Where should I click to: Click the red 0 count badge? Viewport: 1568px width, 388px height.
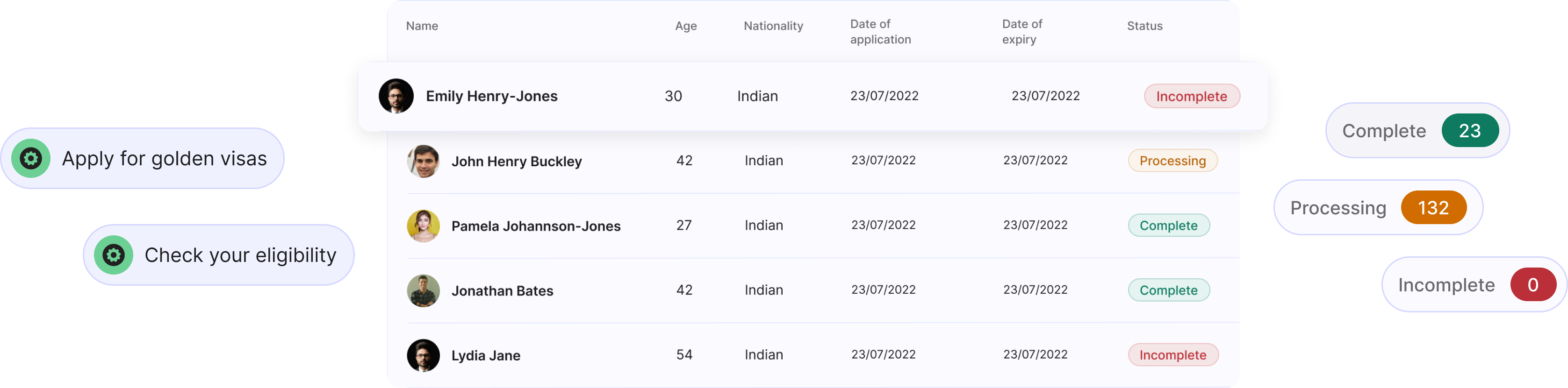click(1532, 285)
